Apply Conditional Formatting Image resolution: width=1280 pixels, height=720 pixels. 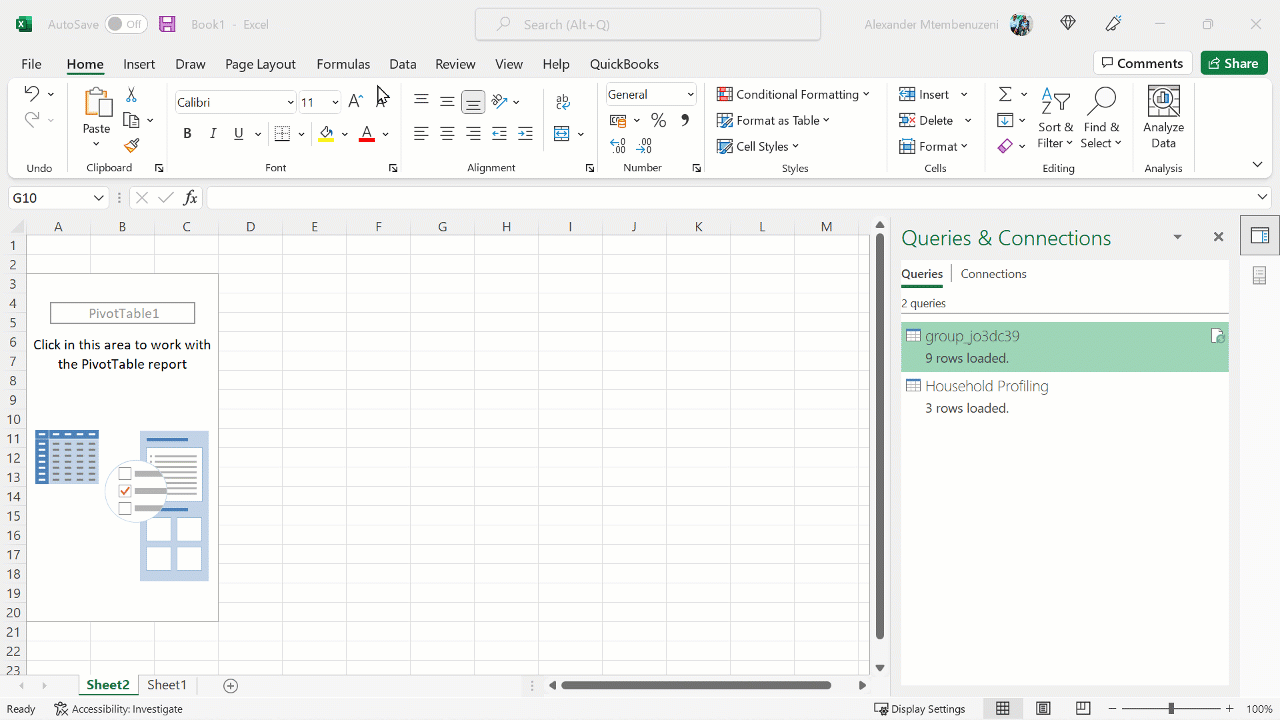pyautogui.click(x=793, y=94)
